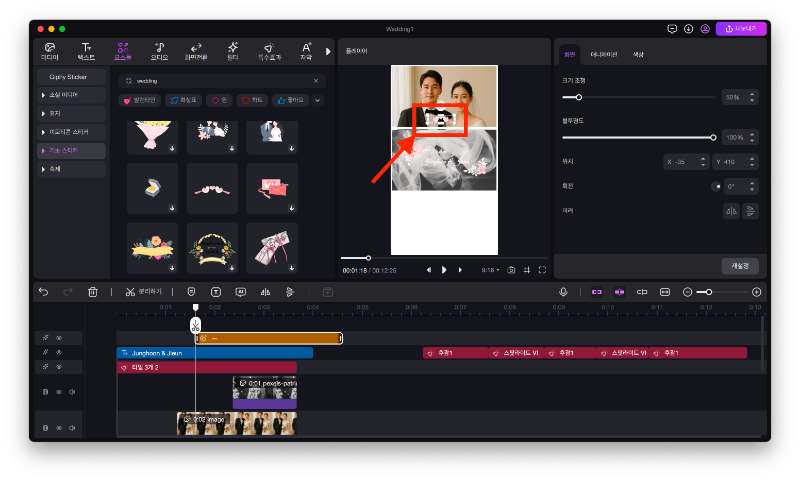Click the opacity slider handle
The width and height of the screenshot is (800, 480).
tap(713, 137)
